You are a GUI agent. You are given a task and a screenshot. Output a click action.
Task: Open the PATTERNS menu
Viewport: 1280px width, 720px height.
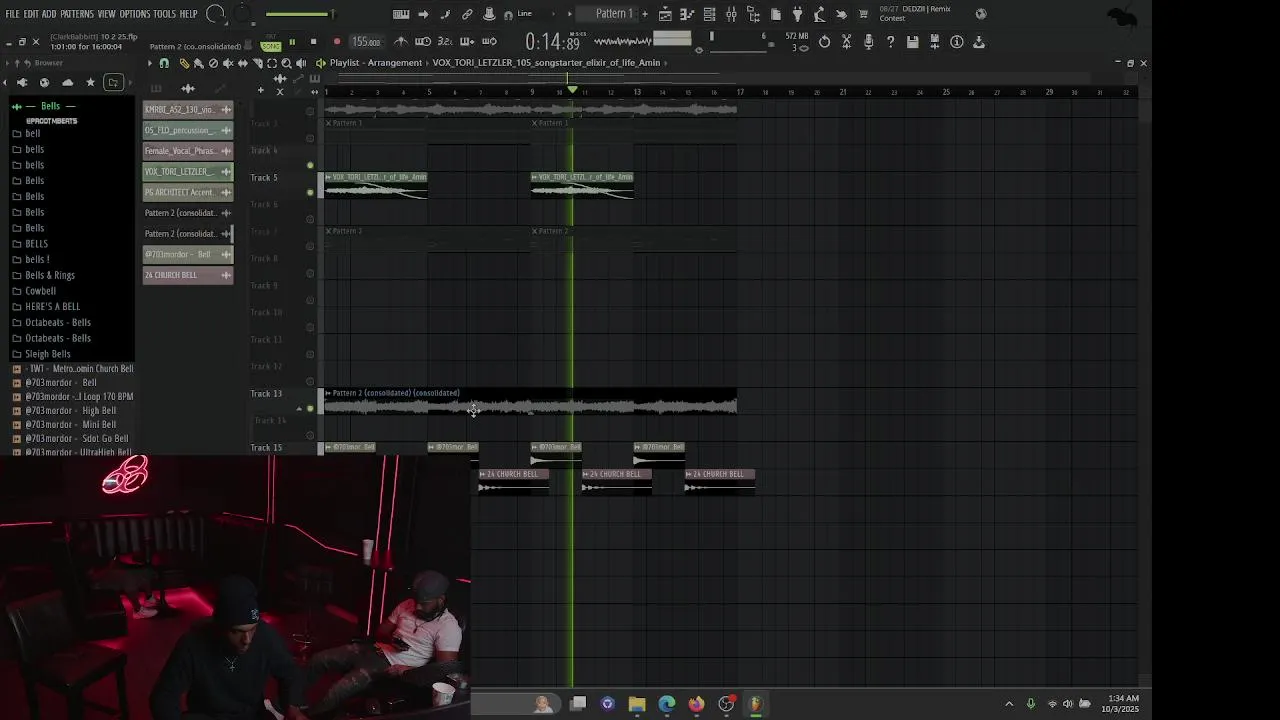click(77, 14)
